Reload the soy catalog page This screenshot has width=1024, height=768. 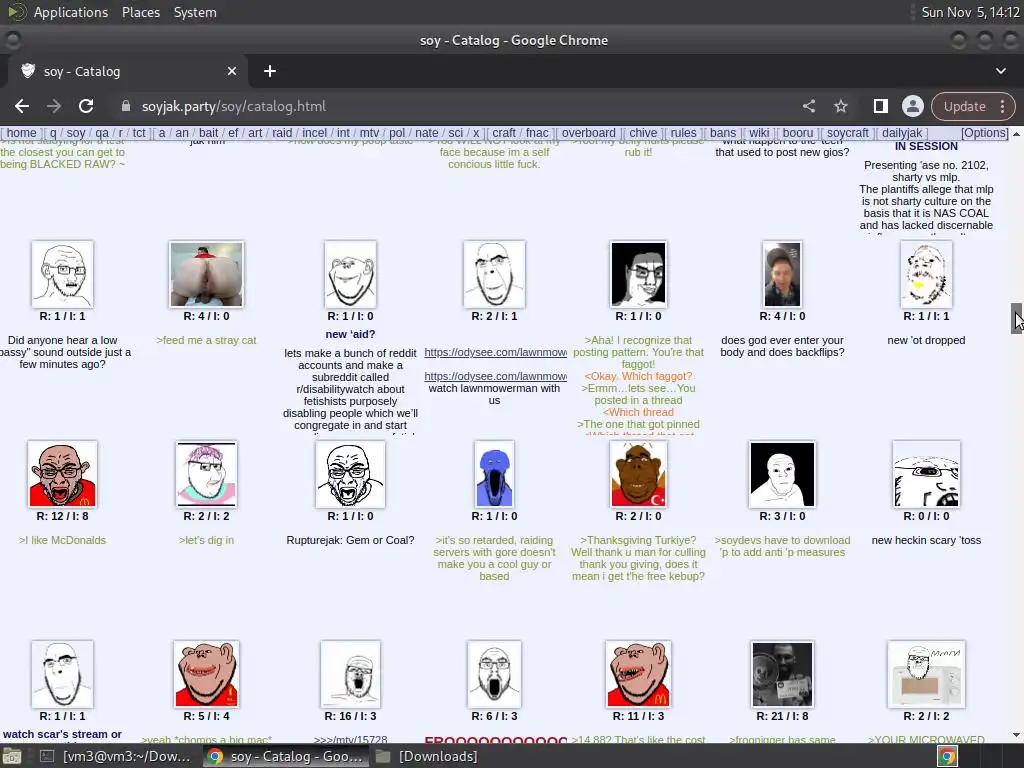tap(86, 106)
